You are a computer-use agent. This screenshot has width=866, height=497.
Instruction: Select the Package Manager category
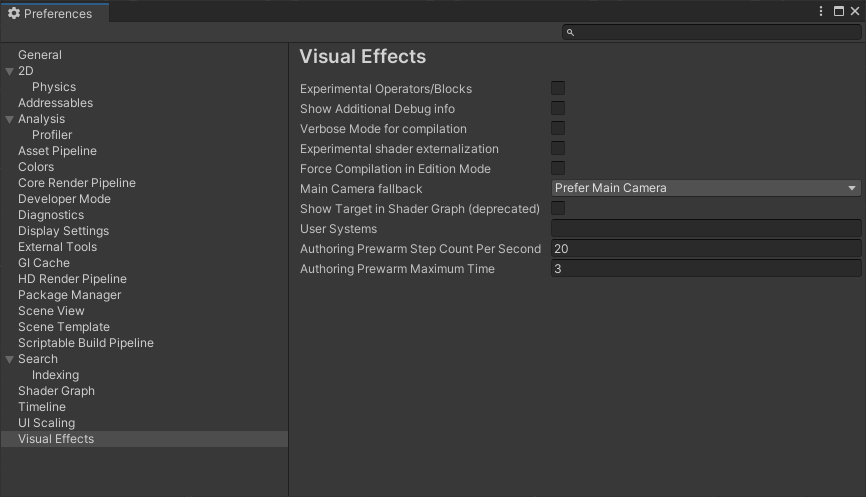click(69, 295)
